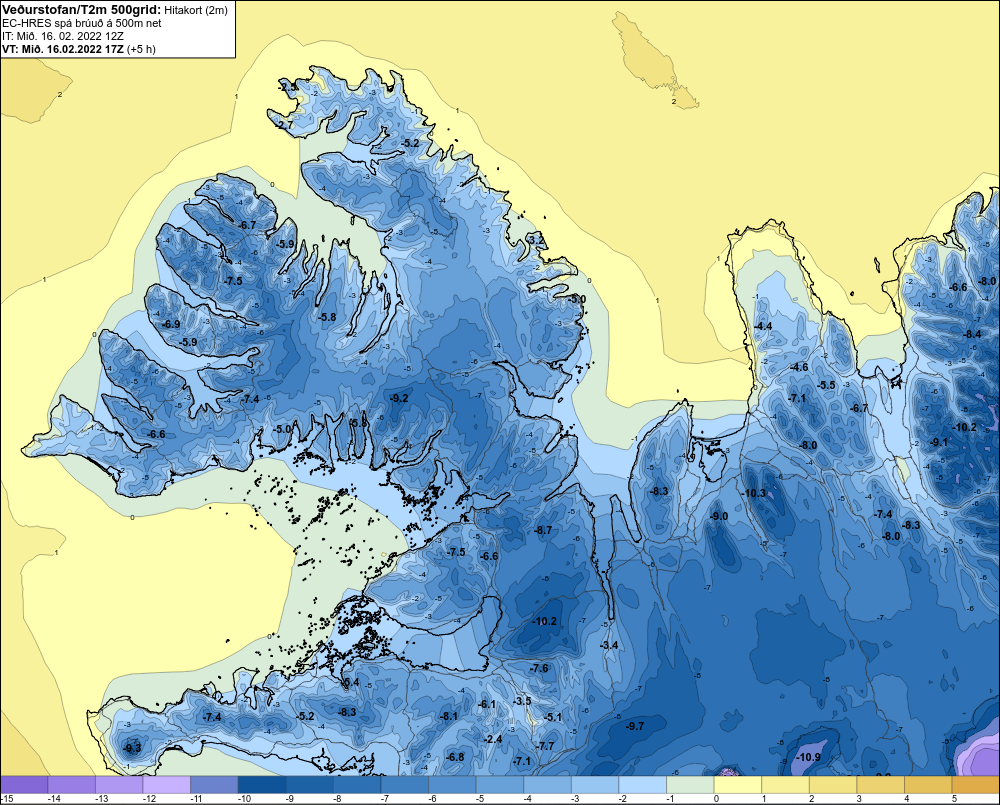Select the legend color between -1 and 0
The image size is (1000, 805).
coord(691,785)
